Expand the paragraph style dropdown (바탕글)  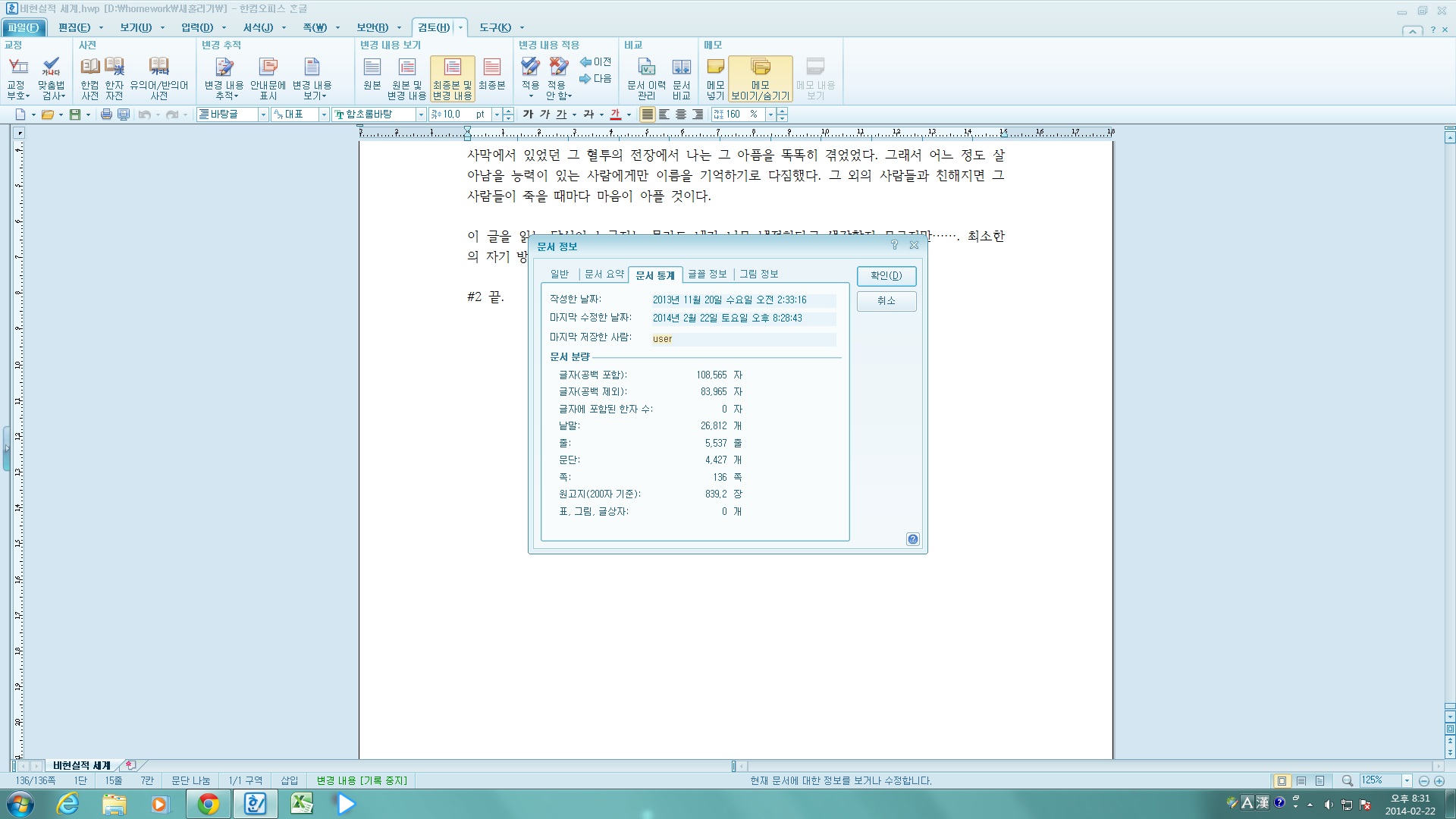tap(263, 115)
